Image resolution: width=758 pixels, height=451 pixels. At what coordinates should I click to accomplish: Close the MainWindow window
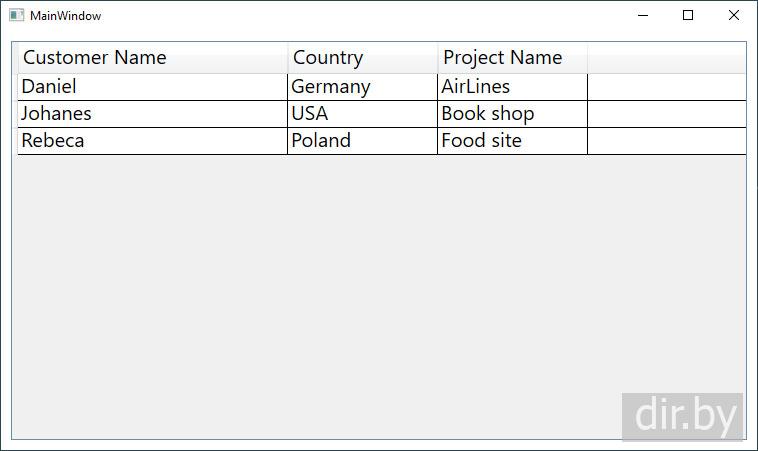point(734,16)
